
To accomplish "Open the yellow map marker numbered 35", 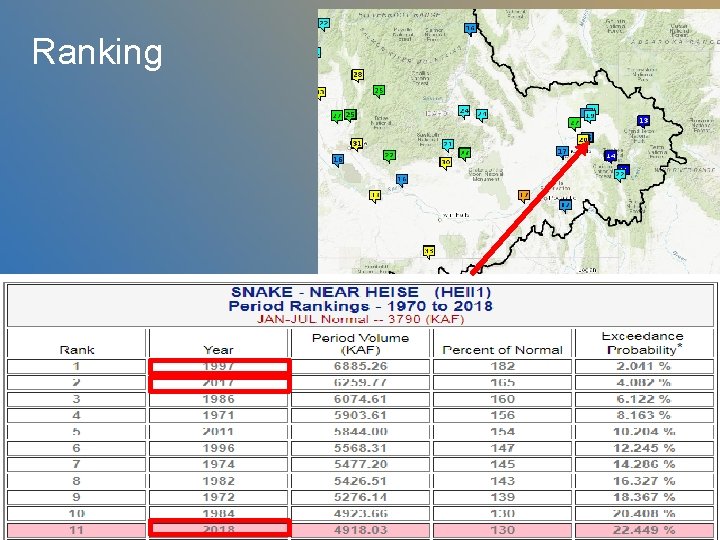I will 428,251.
